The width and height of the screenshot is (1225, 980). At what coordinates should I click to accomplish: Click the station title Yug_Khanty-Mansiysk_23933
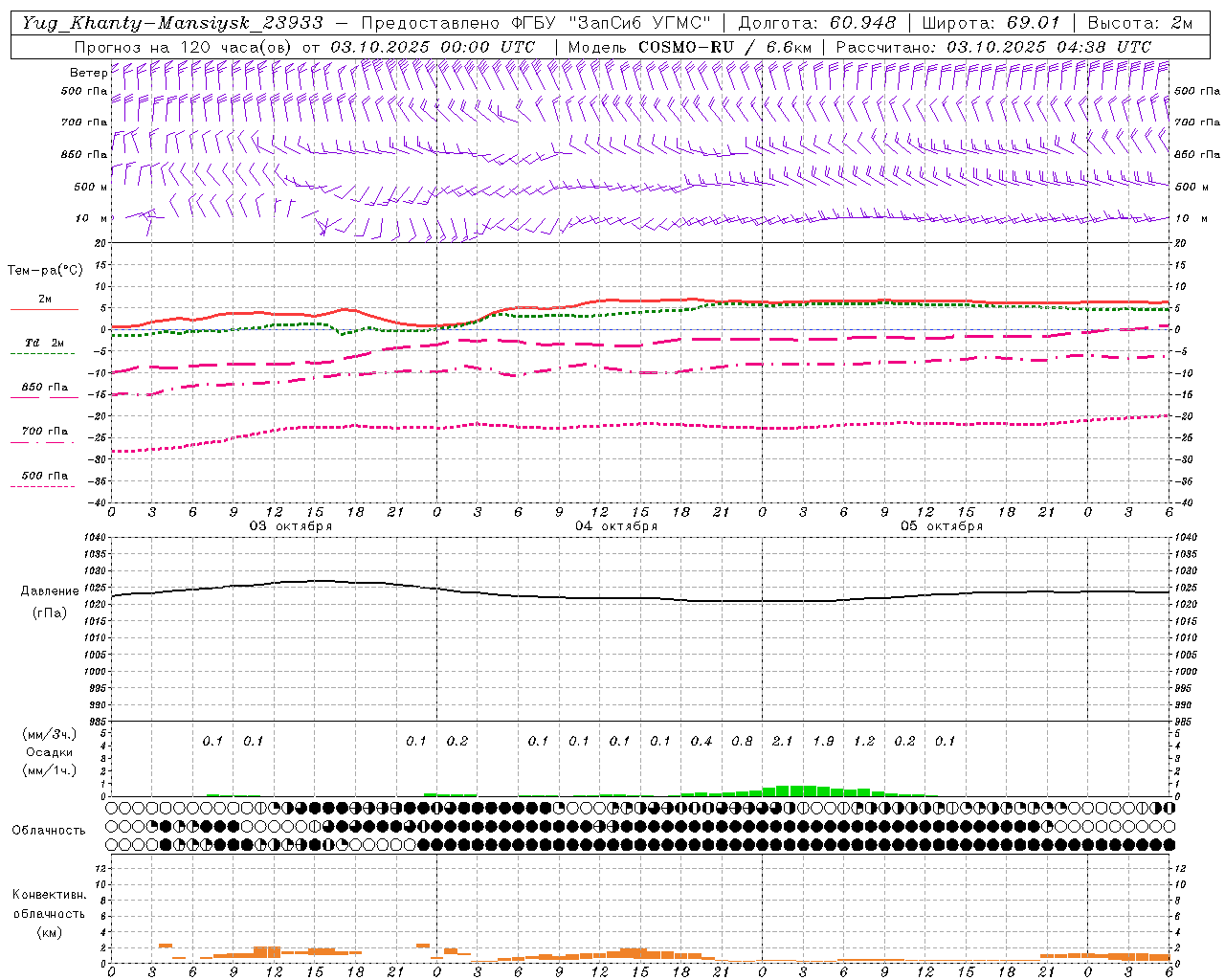tap(172, 23)
